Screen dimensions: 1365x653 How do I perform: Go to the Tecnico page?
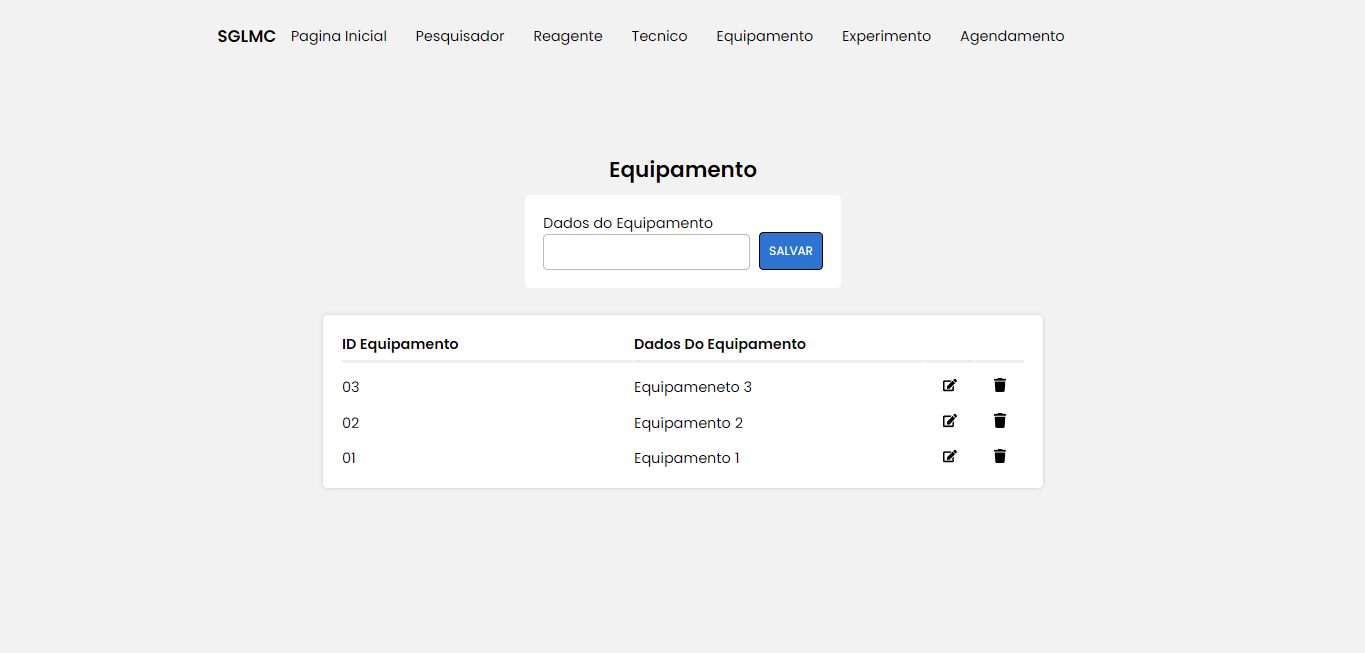point(659,36)
